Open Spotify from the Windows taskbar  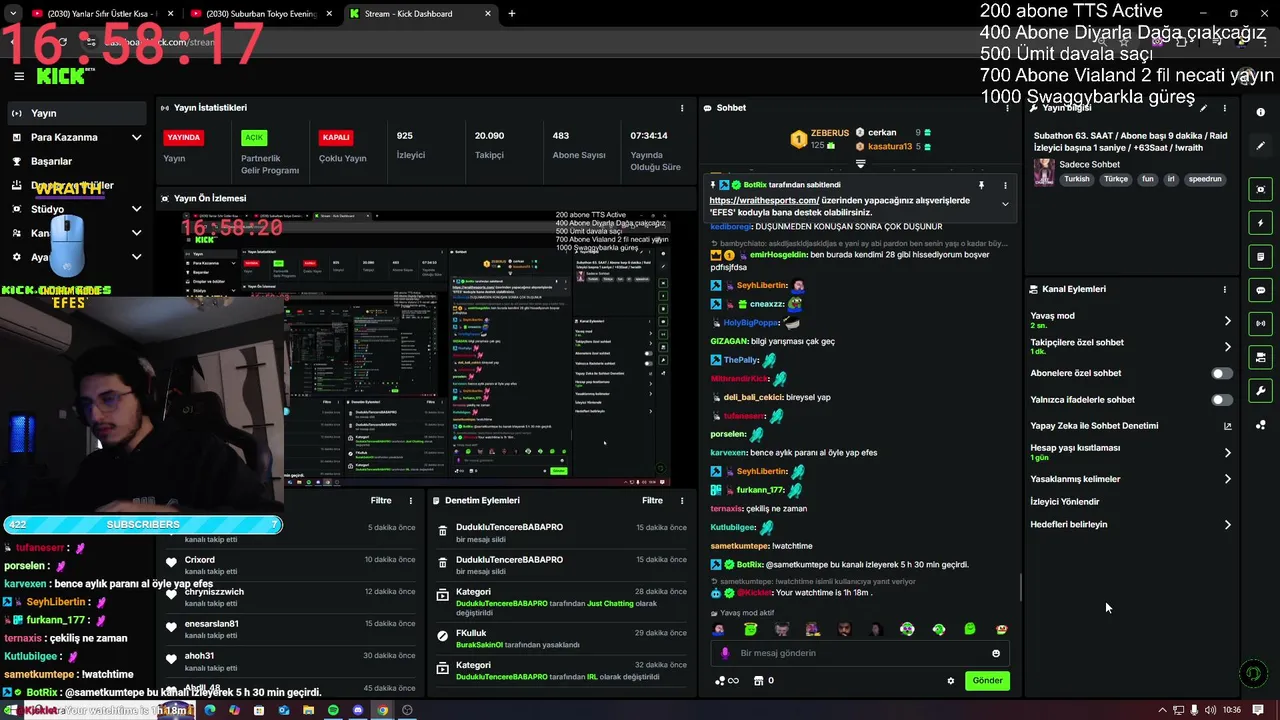coord(333,710)
